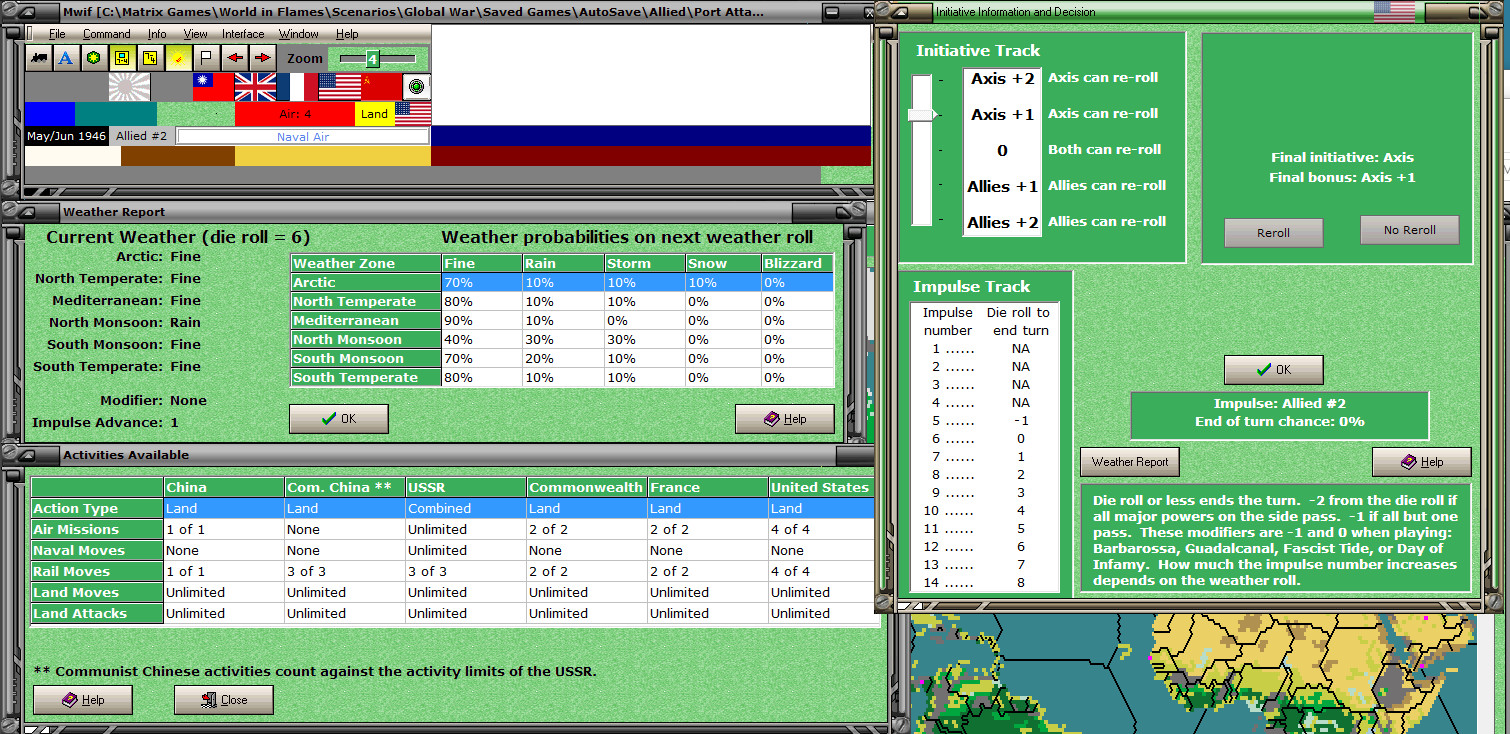This screenshot has width=1510, height=734.
Task: Click the Com. China column header
Action: point(345,488)
